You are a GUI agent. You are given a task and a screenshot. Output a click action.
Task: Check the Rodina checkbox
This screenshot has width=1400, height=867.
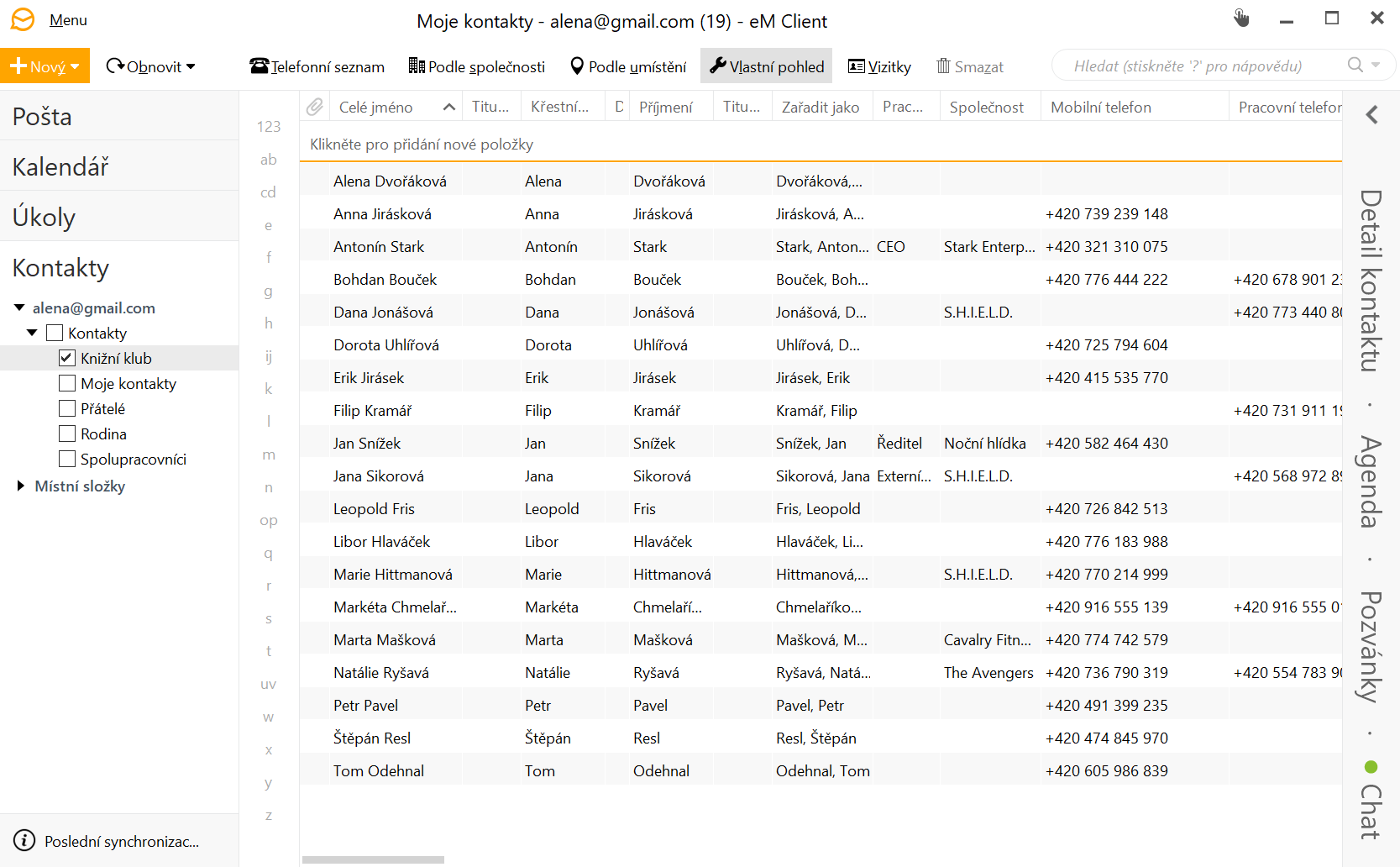click(67, 433)
